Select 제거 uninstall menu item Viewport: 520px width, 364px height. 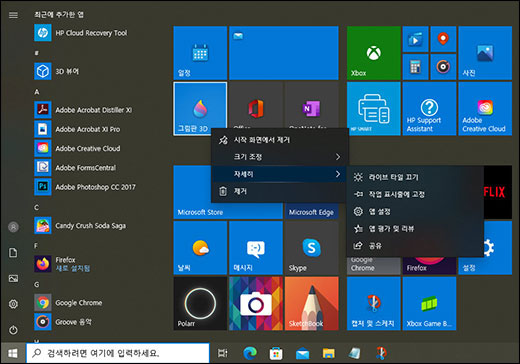pyautogui.click(x=280, y=191)
